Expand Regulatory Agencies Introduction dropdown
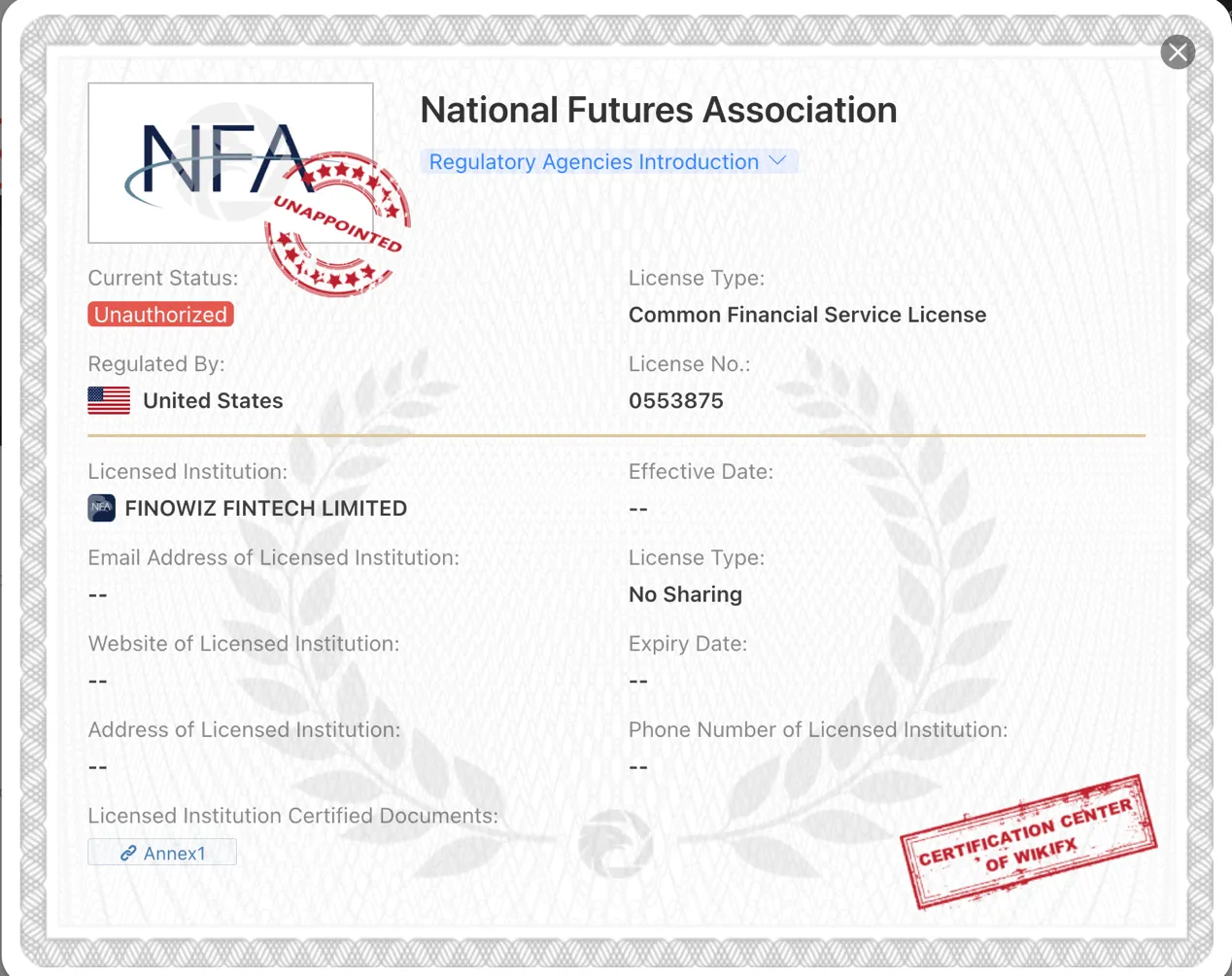This screenshot has height=976, width=1232. pos(608,162)
